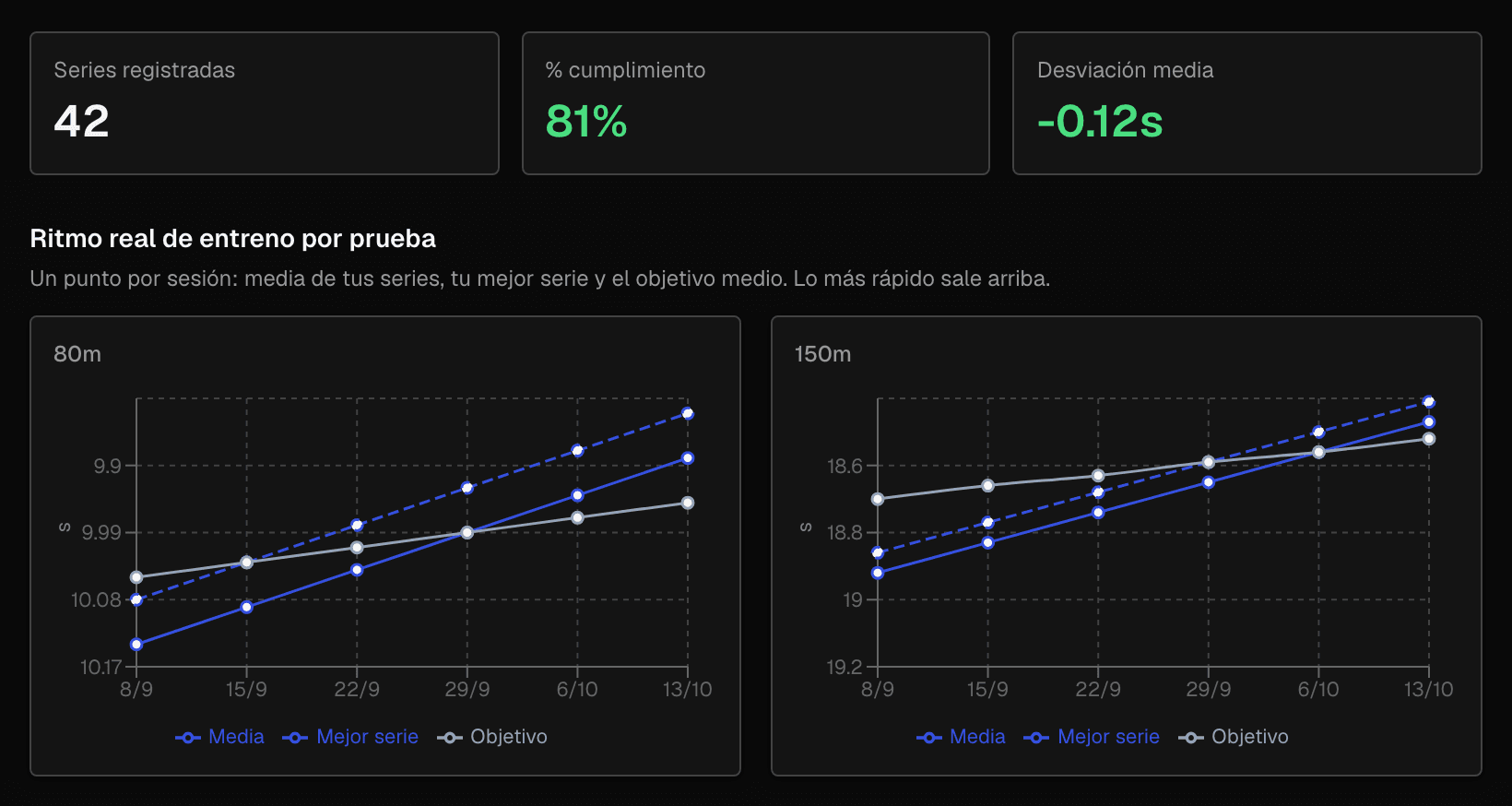Select the 80m Media point on 15/9
The height and width of the screenshot is (806, 1512).
coord(246,608)
